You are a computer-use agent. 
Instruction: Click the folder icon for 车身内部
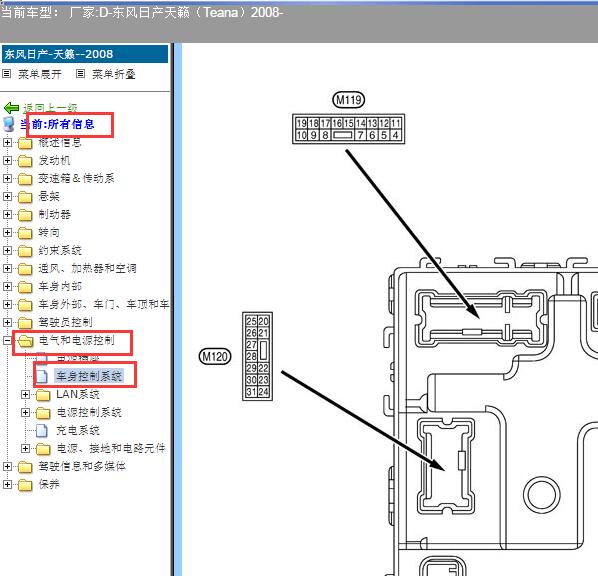coord(25,287)
